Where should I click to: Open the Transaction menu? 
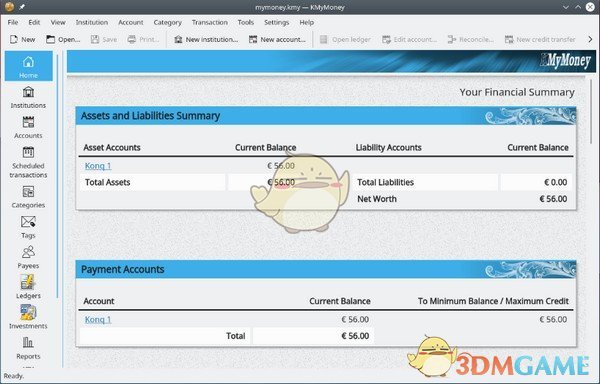[x=210, y=23]
